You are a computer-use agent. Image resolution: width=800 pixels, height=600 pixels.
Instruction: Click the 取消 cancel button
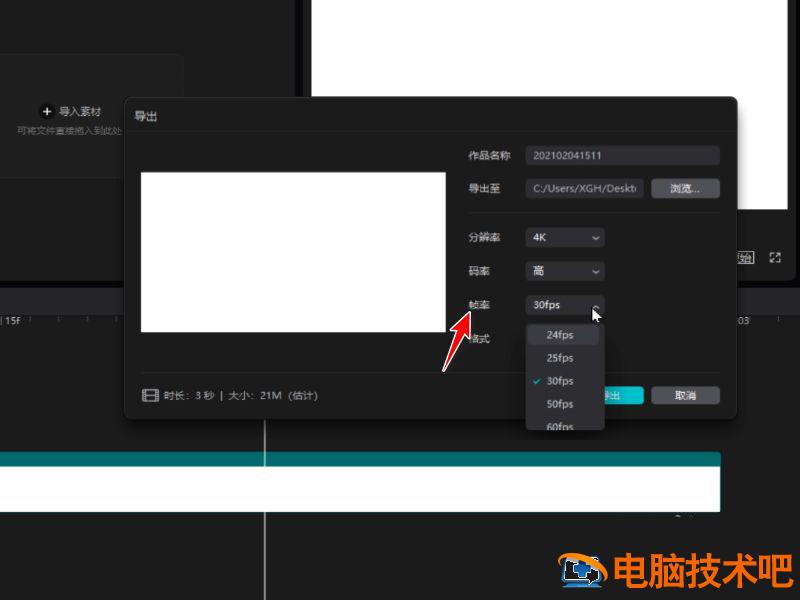(x=685, y=395)
